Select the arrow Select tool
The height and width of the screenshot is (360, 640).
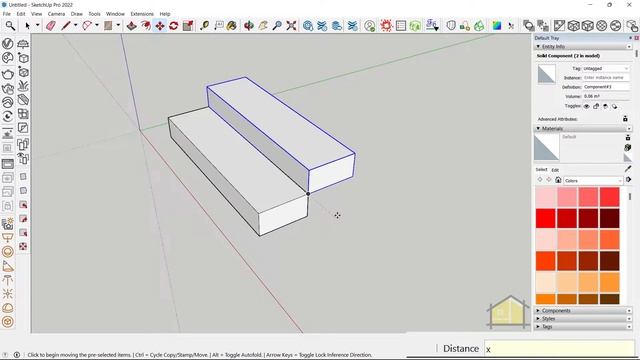tap(28, 26)
